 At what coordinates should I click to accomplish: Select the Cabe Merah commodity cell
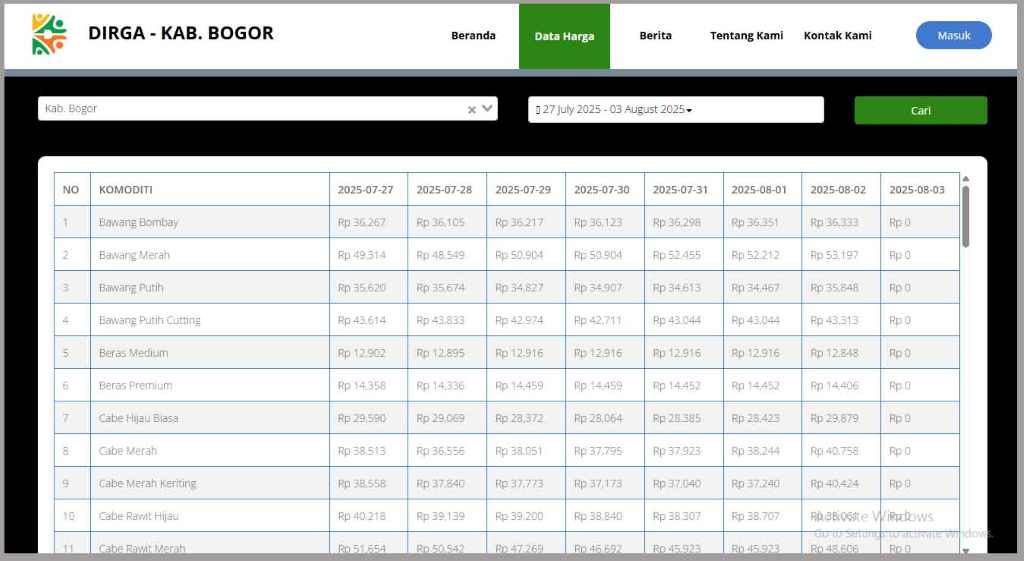click(210, 451)
